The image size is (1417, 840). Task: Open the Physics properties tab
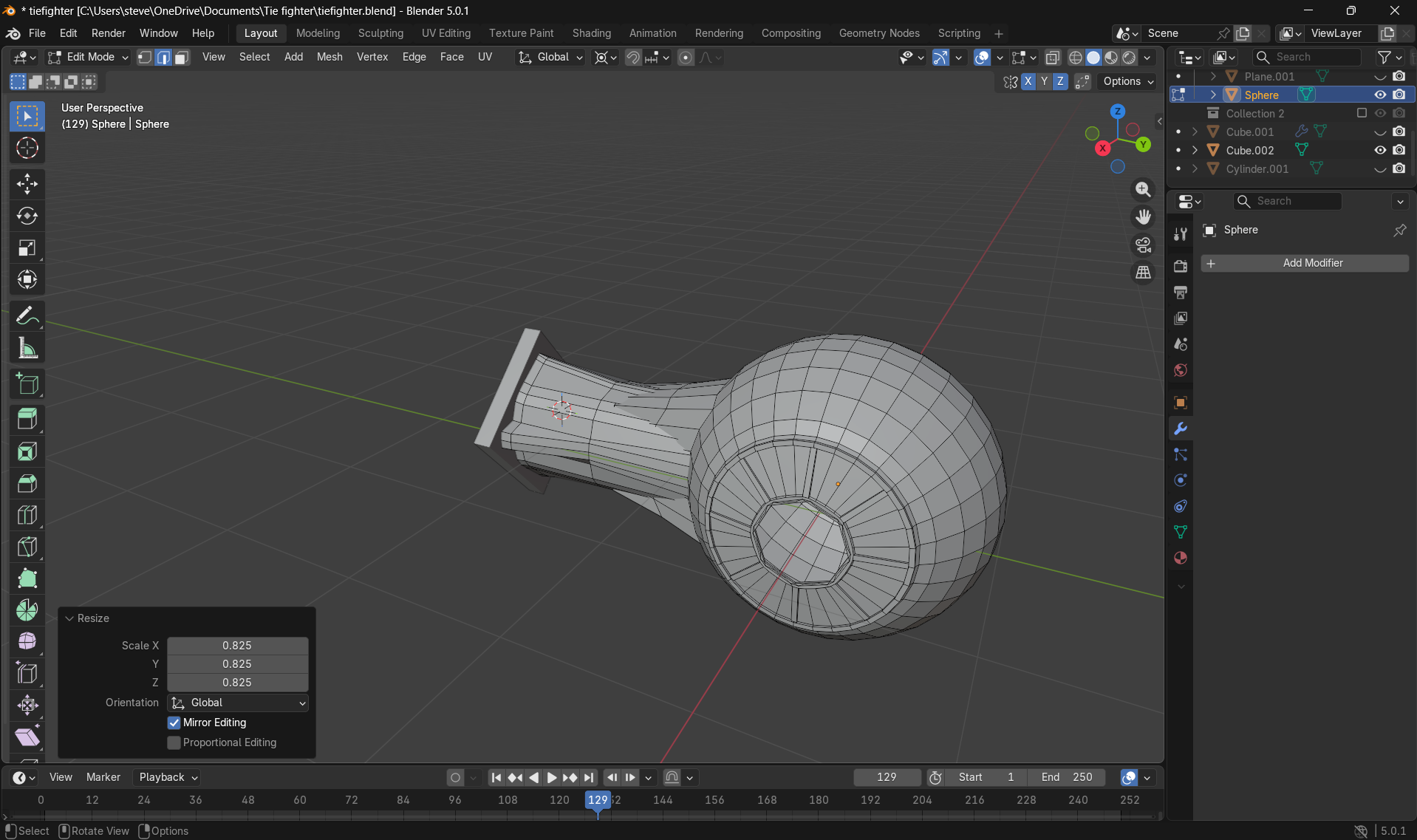coord(1181,480)
